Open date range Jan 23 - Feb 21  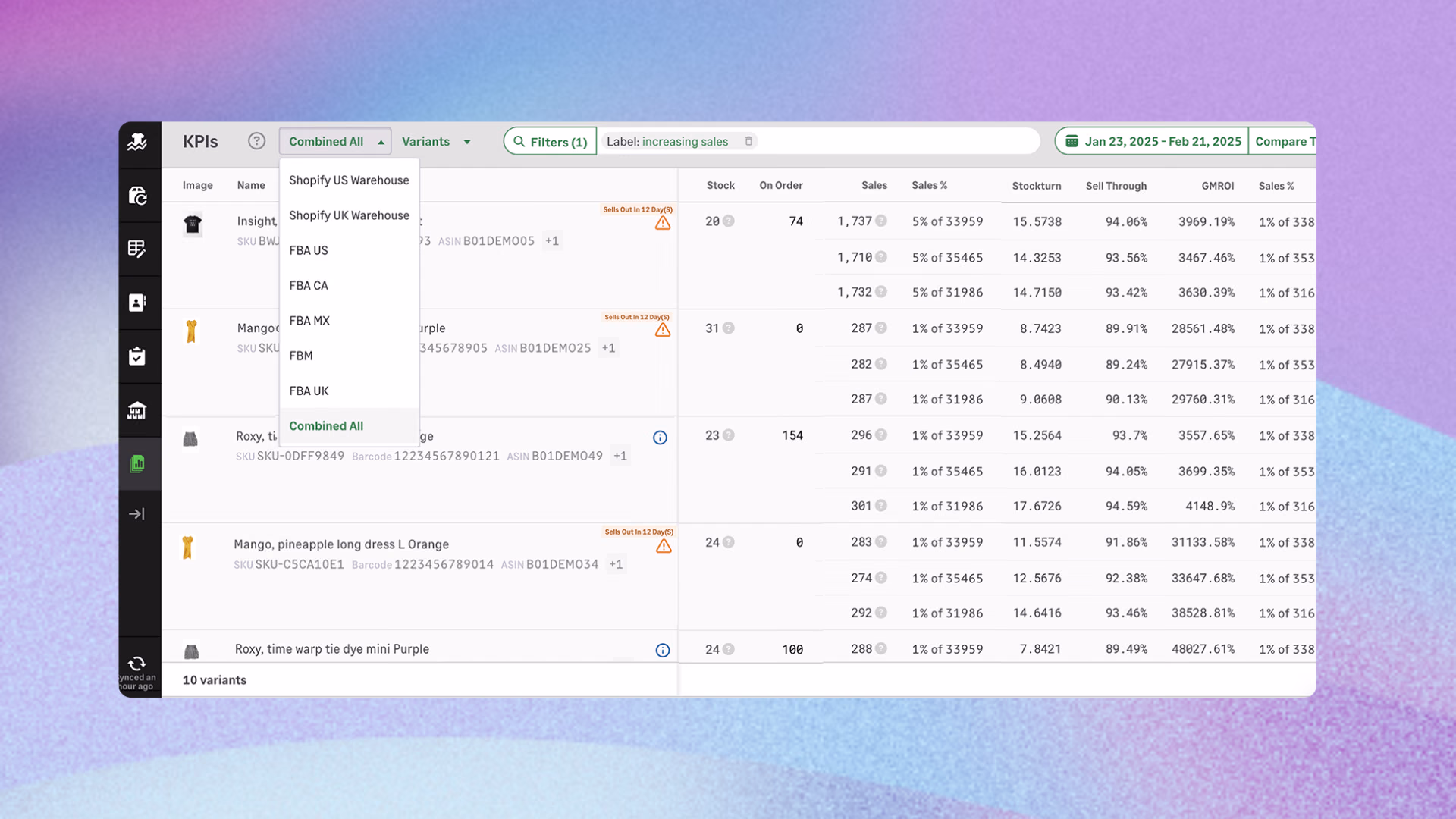pyautogui.click(x=1153, y=141)
